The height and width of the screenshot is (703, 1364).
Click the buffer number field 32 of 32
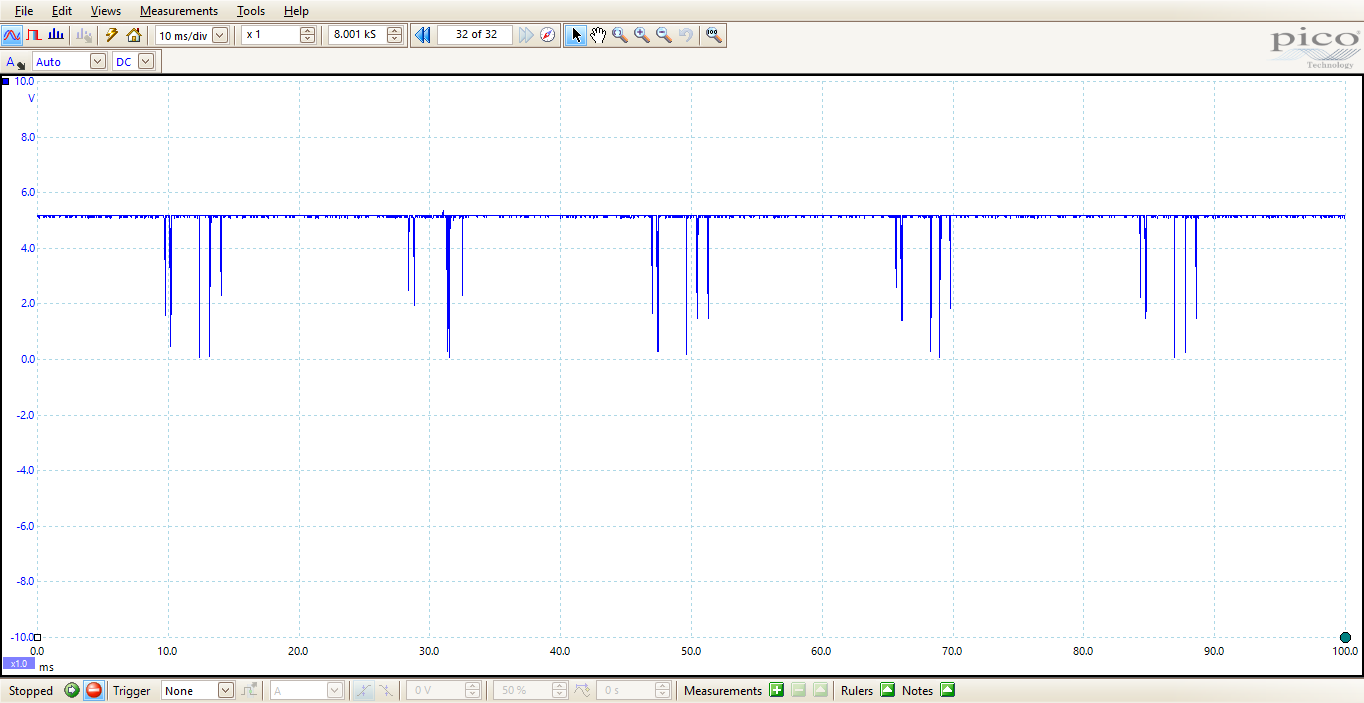(x=476, y=35)
